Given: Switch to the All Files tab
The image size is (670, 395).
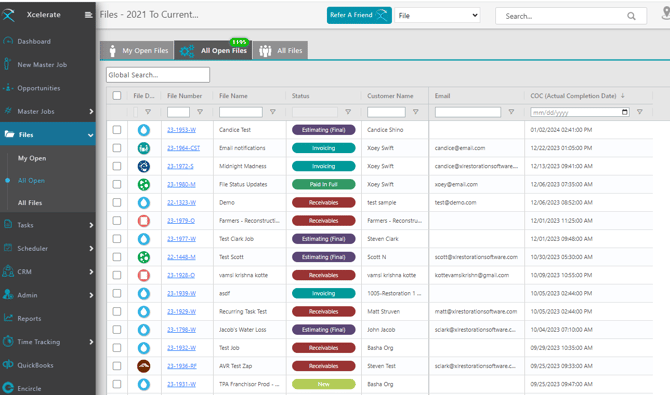Looking at the screenshot, I should click(x=280, y=50).
